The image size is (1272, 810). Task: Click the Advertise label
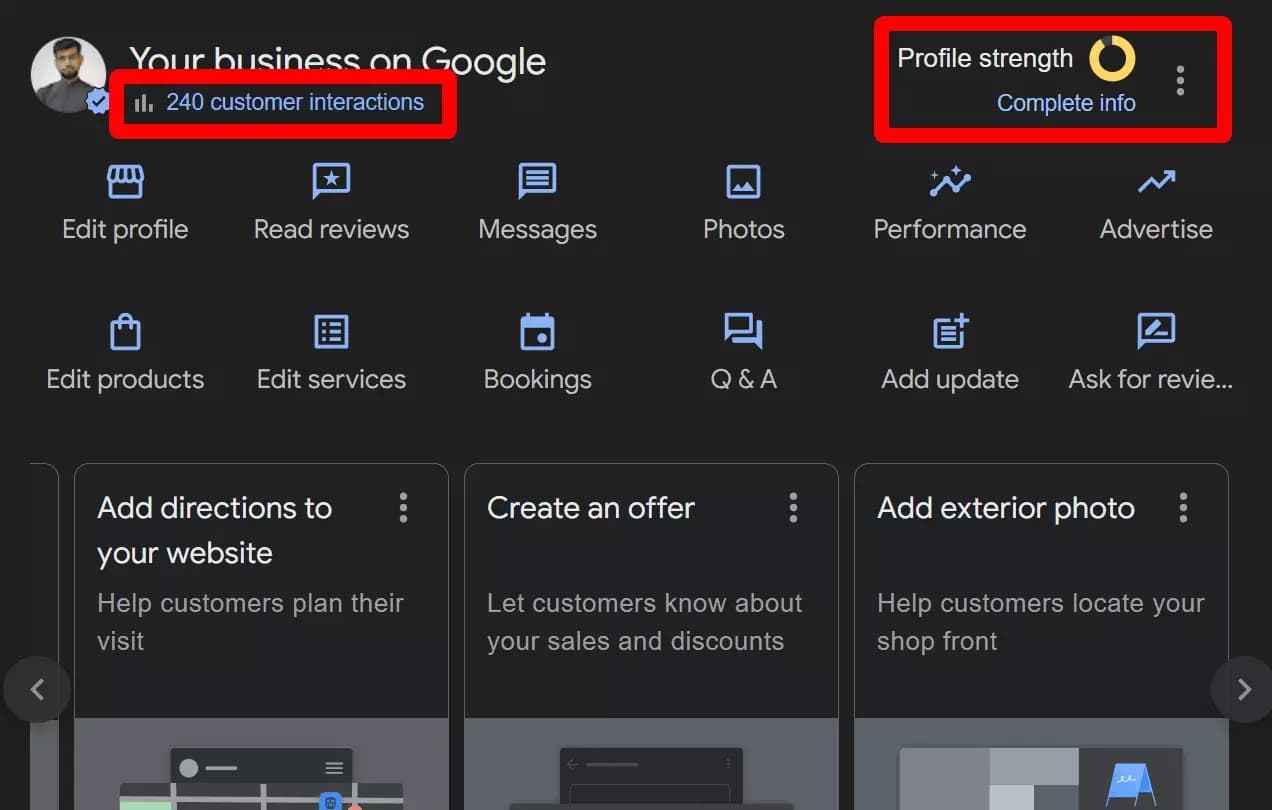(x=1156, y=229)
